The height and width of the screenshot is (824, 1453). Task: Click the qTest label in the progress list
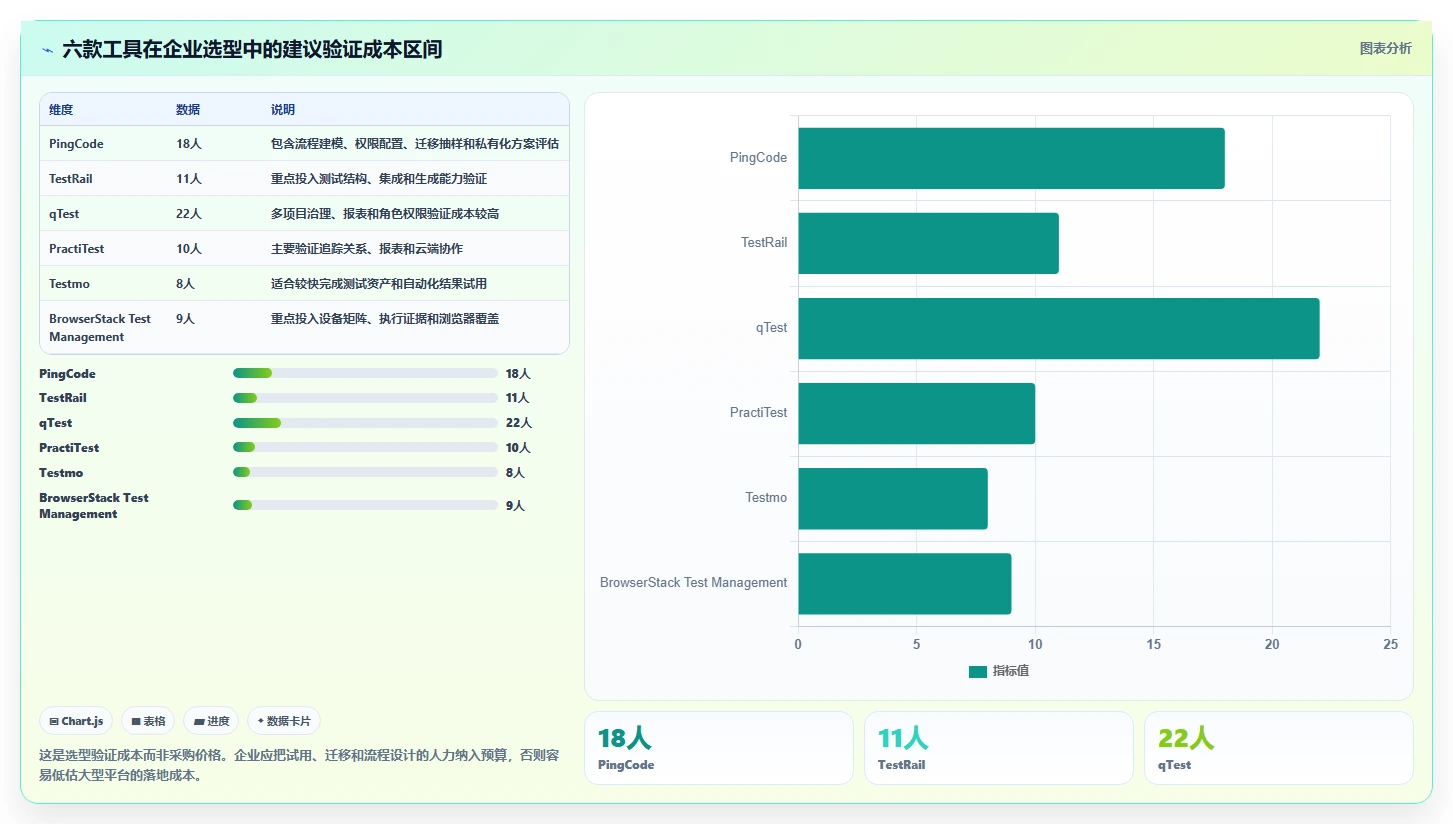(x=56, y=423)
